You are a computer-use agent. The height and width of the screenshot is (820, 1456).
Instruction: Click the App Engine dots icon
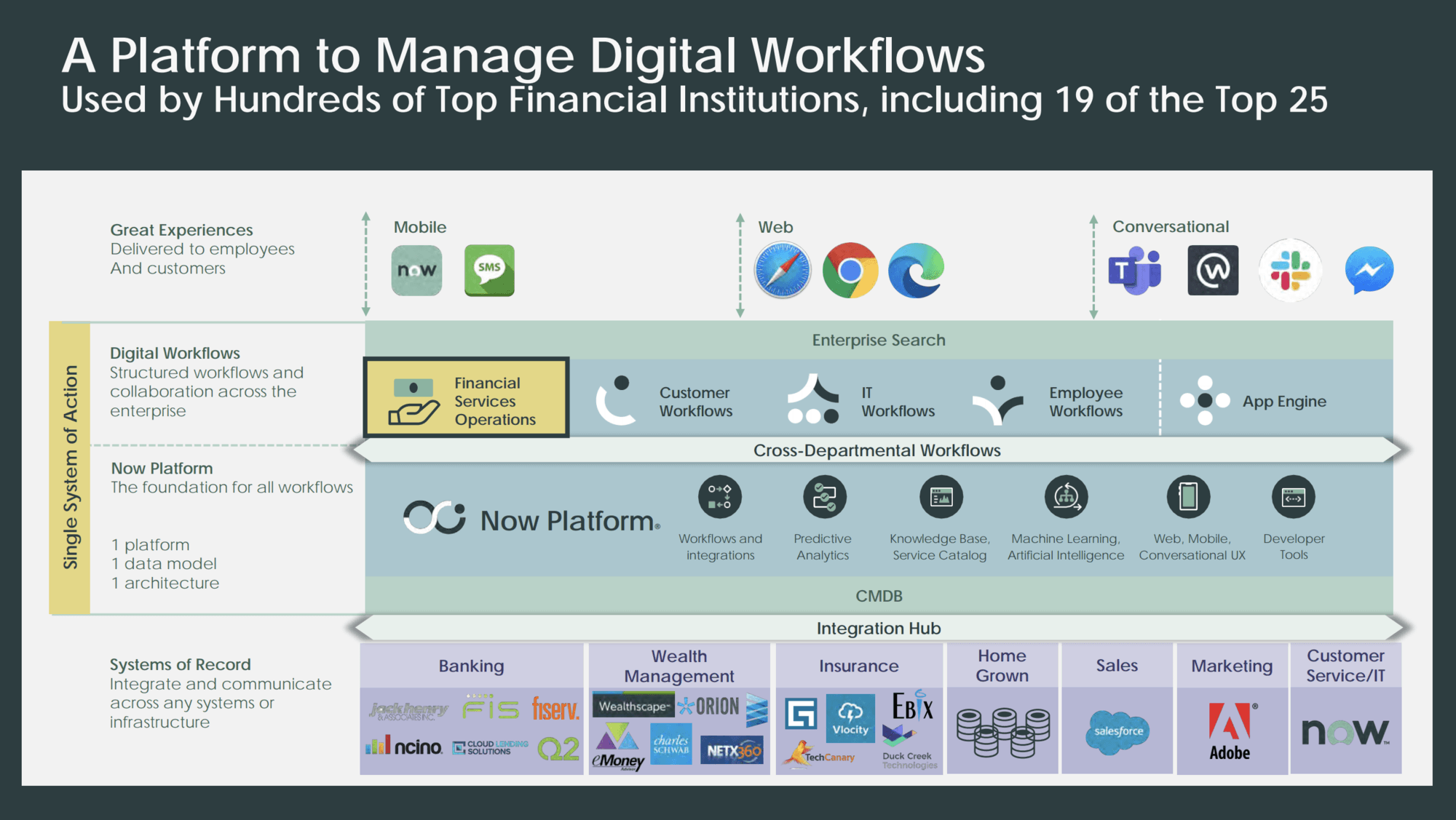pos(1205,400)
